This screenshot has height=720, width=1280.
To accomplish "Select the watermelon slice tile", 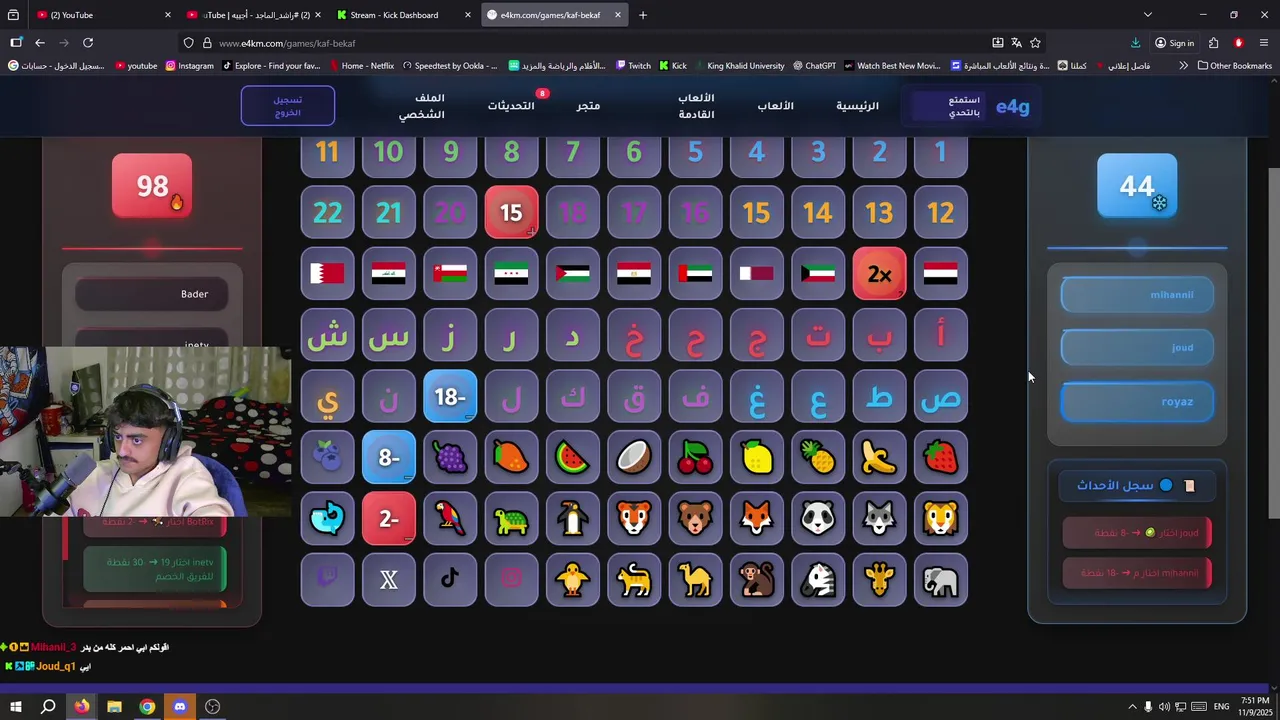I will tap(573, 457).
